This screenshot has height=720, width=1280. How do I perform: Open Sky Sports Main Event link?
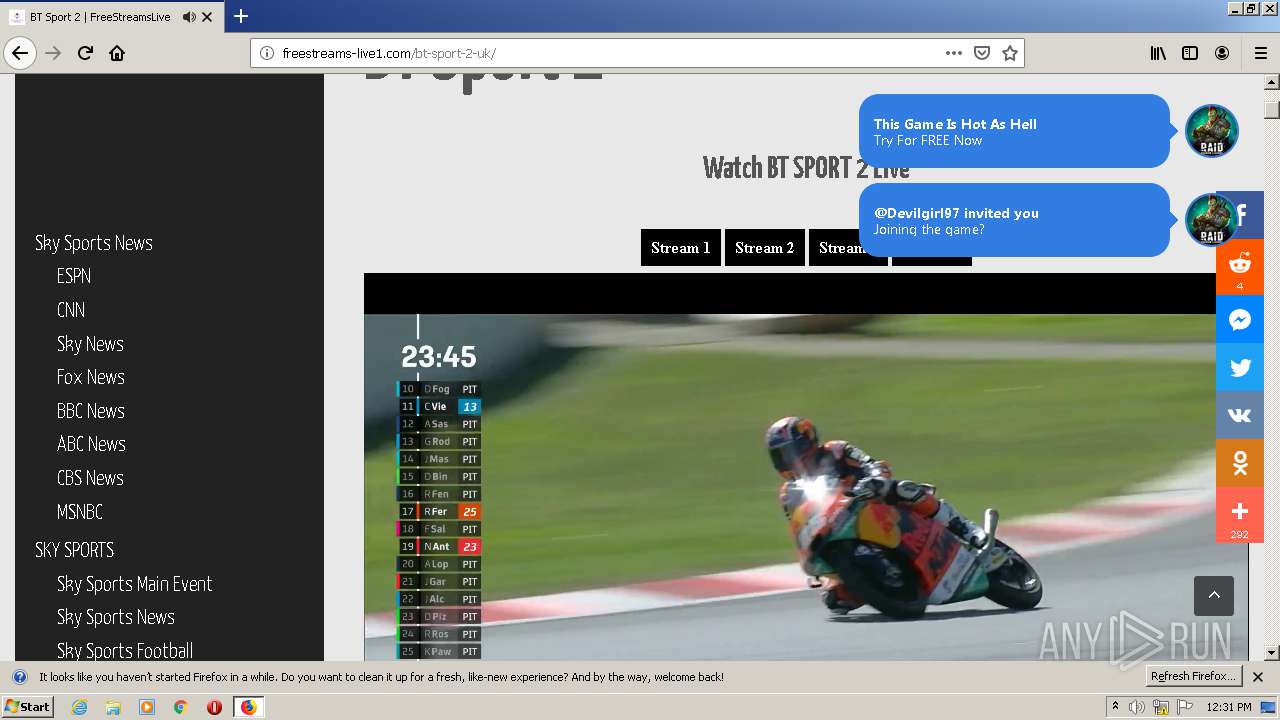coord(135,584)
